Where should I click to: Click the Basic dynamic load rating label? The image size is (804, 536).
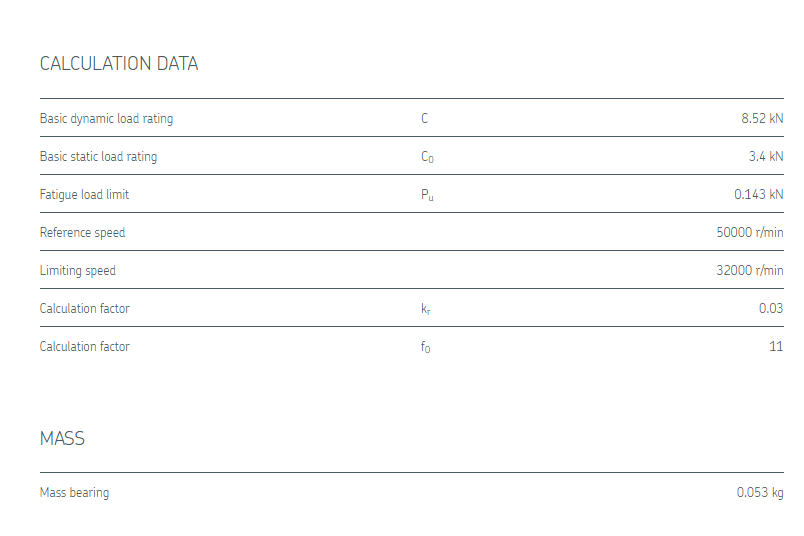(106, 119)
